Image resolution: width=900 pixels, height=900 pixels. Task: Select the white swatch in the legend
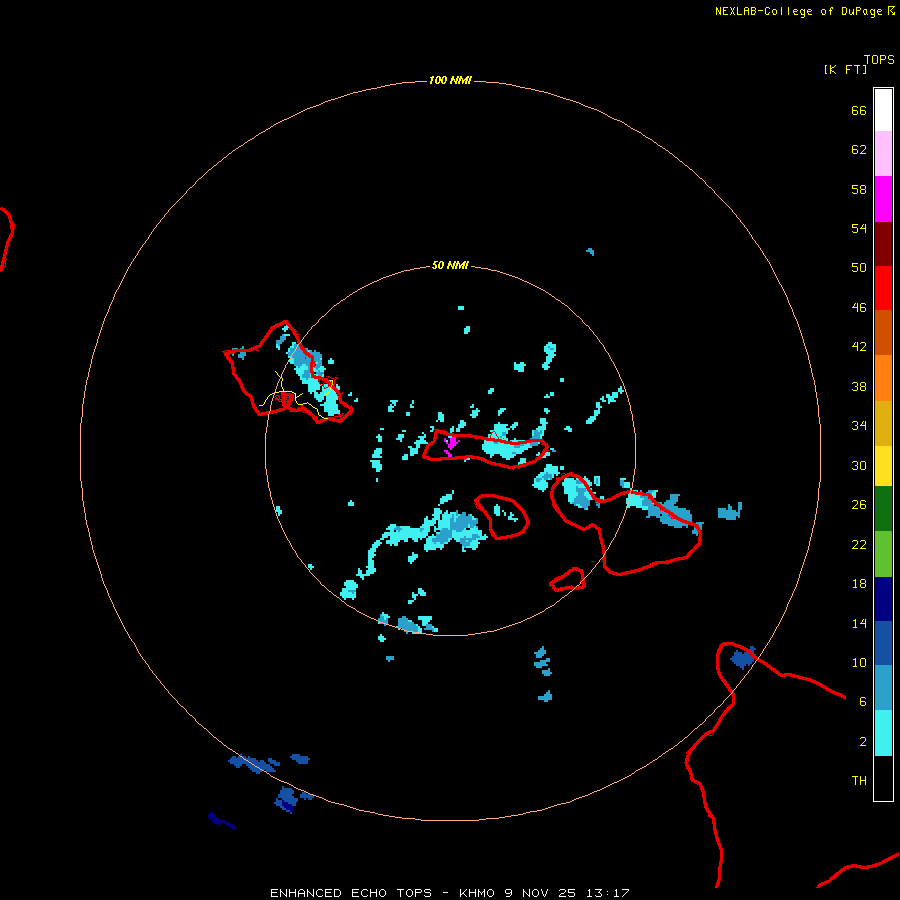pos(883,110)
